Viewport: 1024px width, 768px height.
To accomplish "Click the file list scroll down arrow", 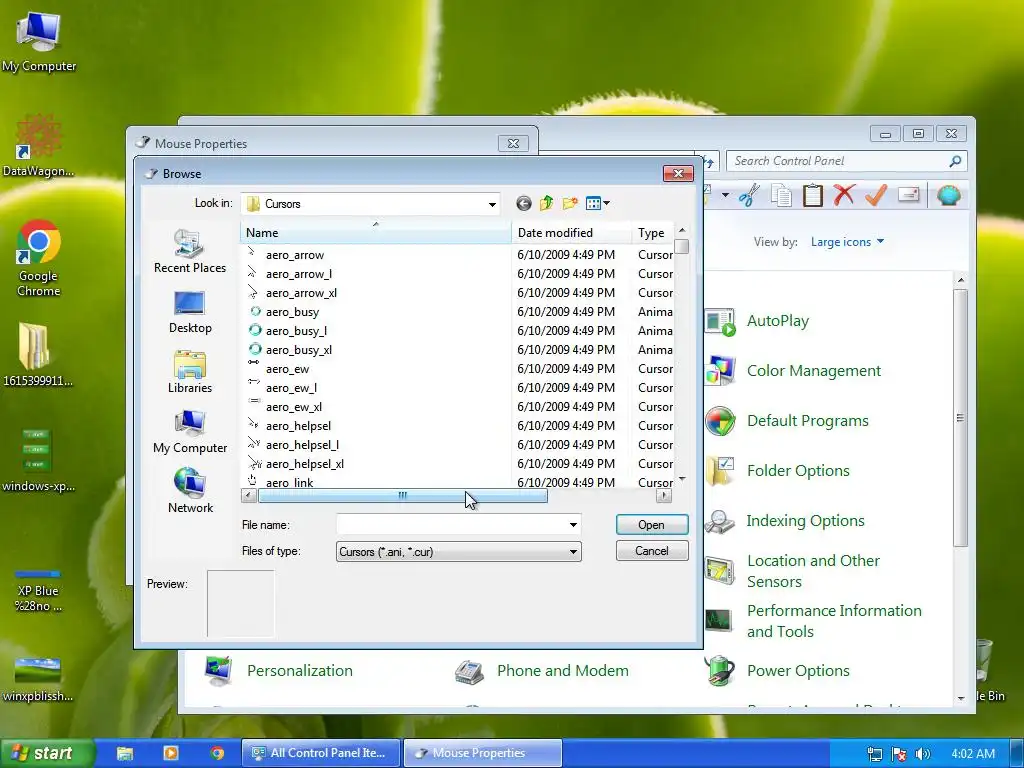I will 682,479.
